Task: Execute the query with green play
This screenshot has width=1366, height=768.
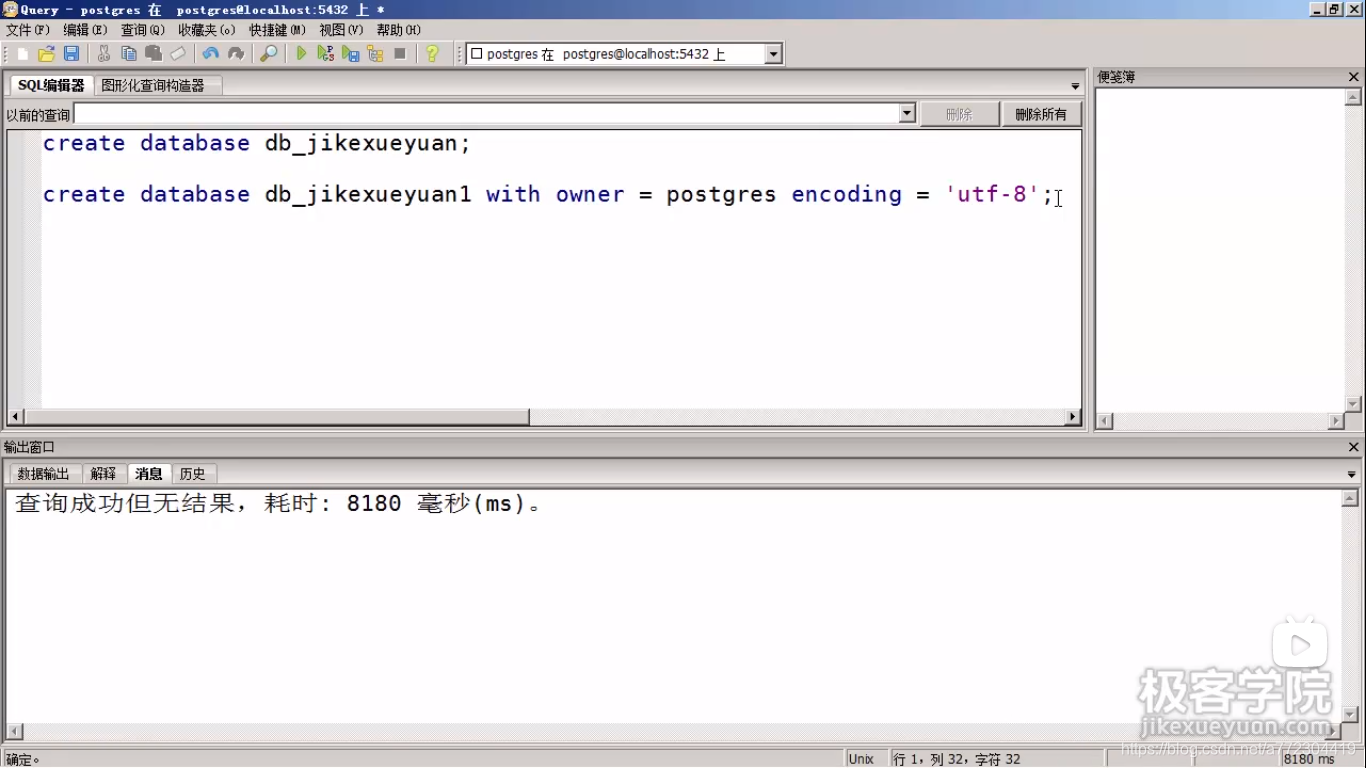Action: (x=301, y=54)
